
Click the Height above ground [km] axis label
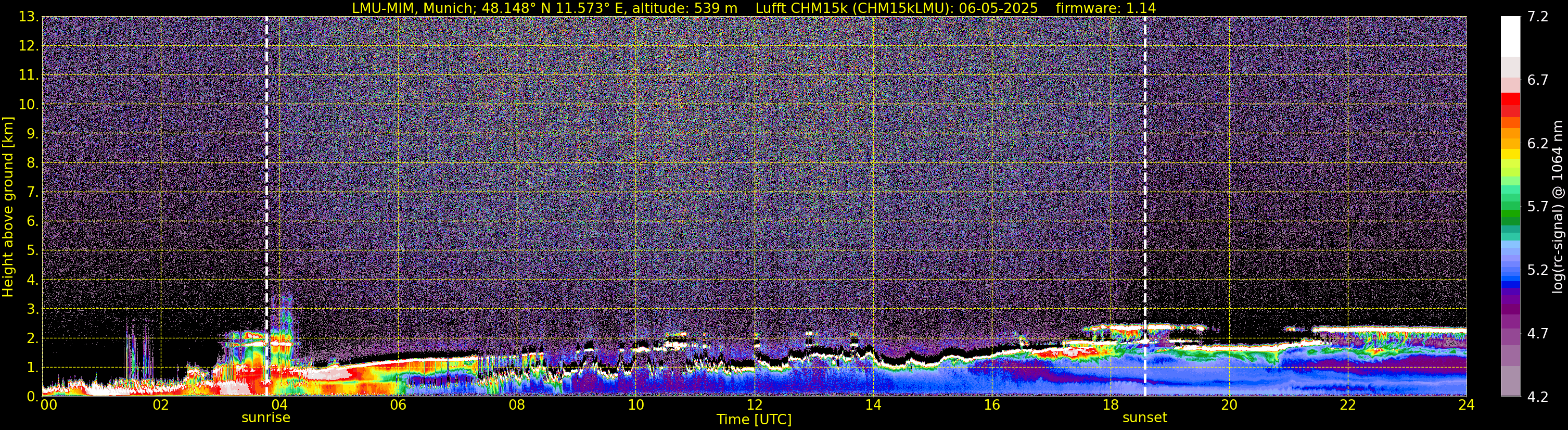[8, 207]
